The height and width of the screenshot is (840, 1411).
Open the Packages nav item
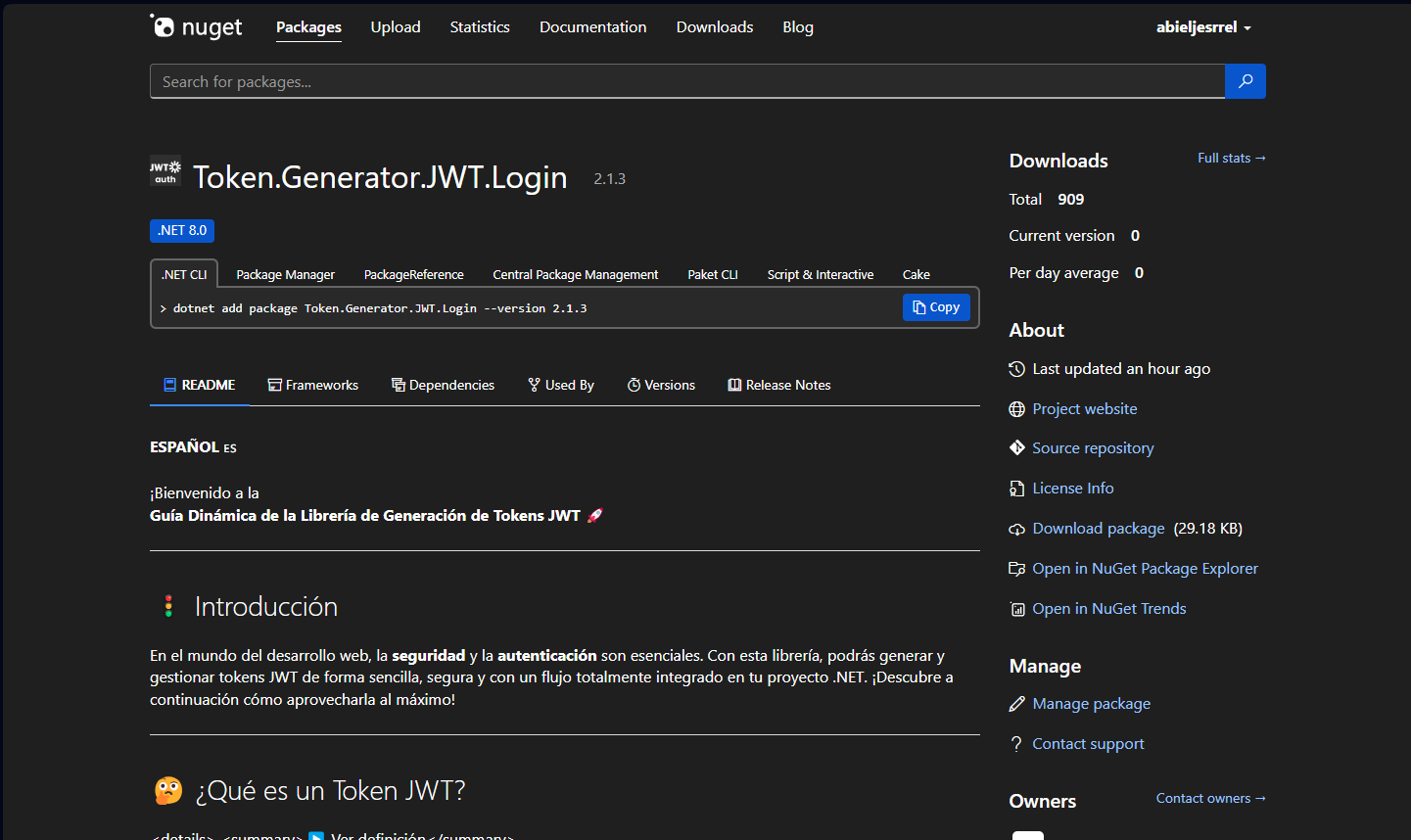coord(308,27)
